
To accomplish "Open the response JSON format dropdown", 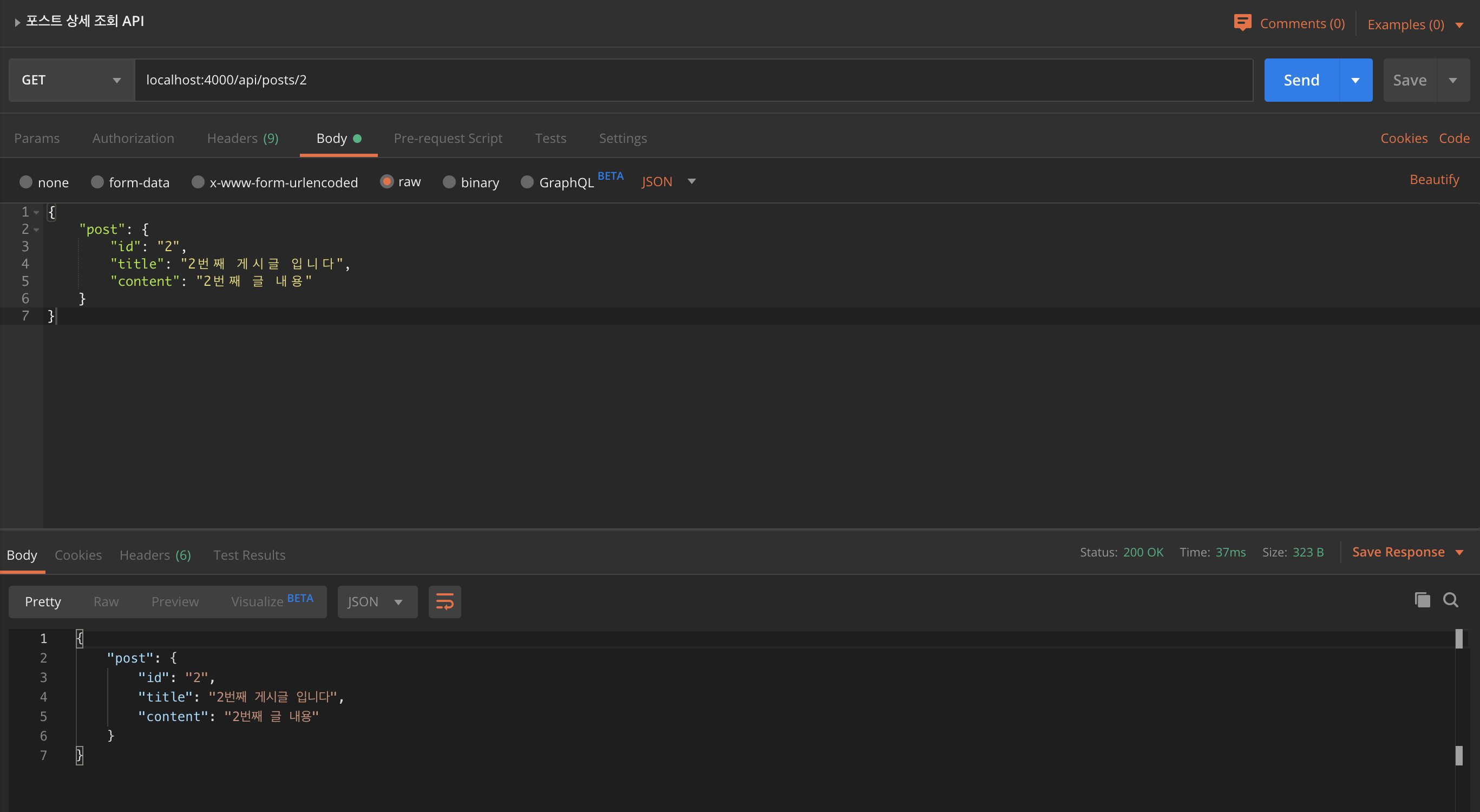I will pyautogui.click(x=377, y=601).
